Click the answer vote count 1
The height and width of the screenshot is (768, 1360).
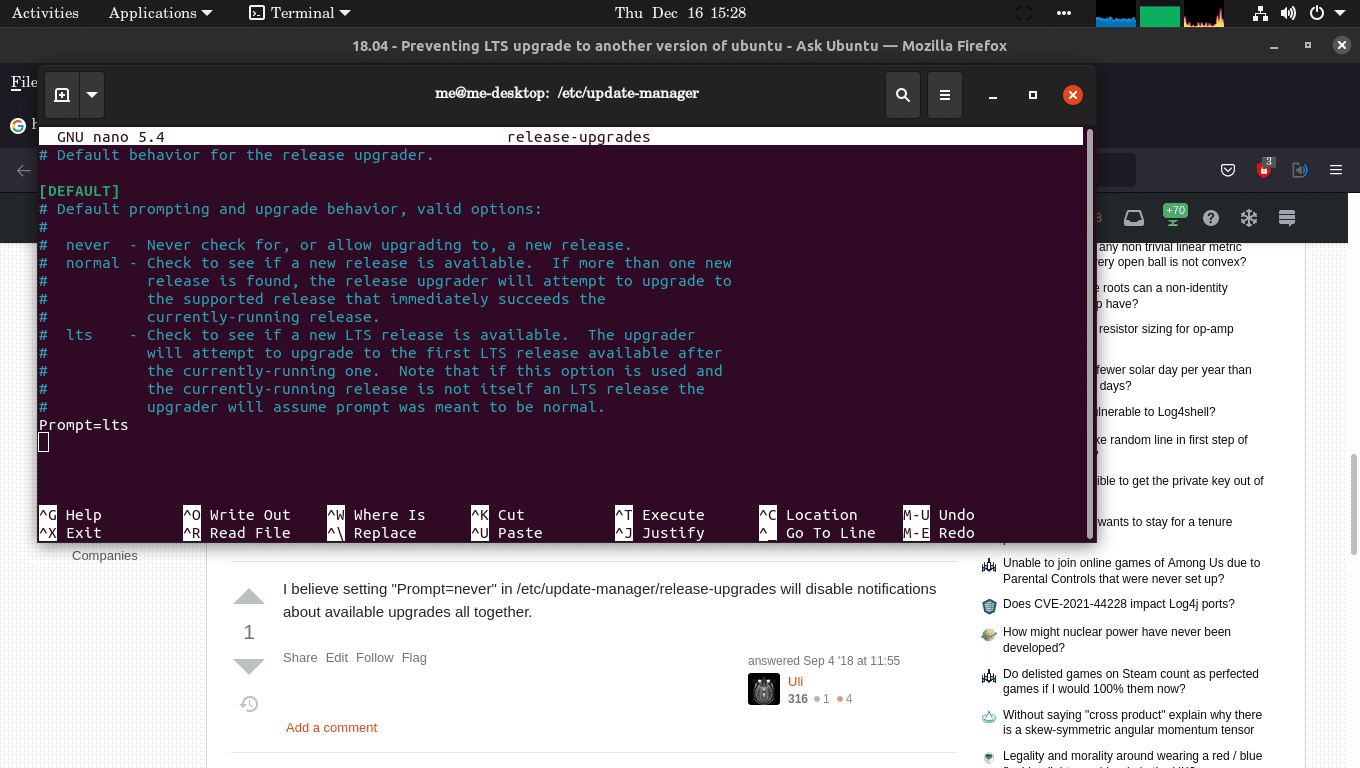tap(249, 632)
